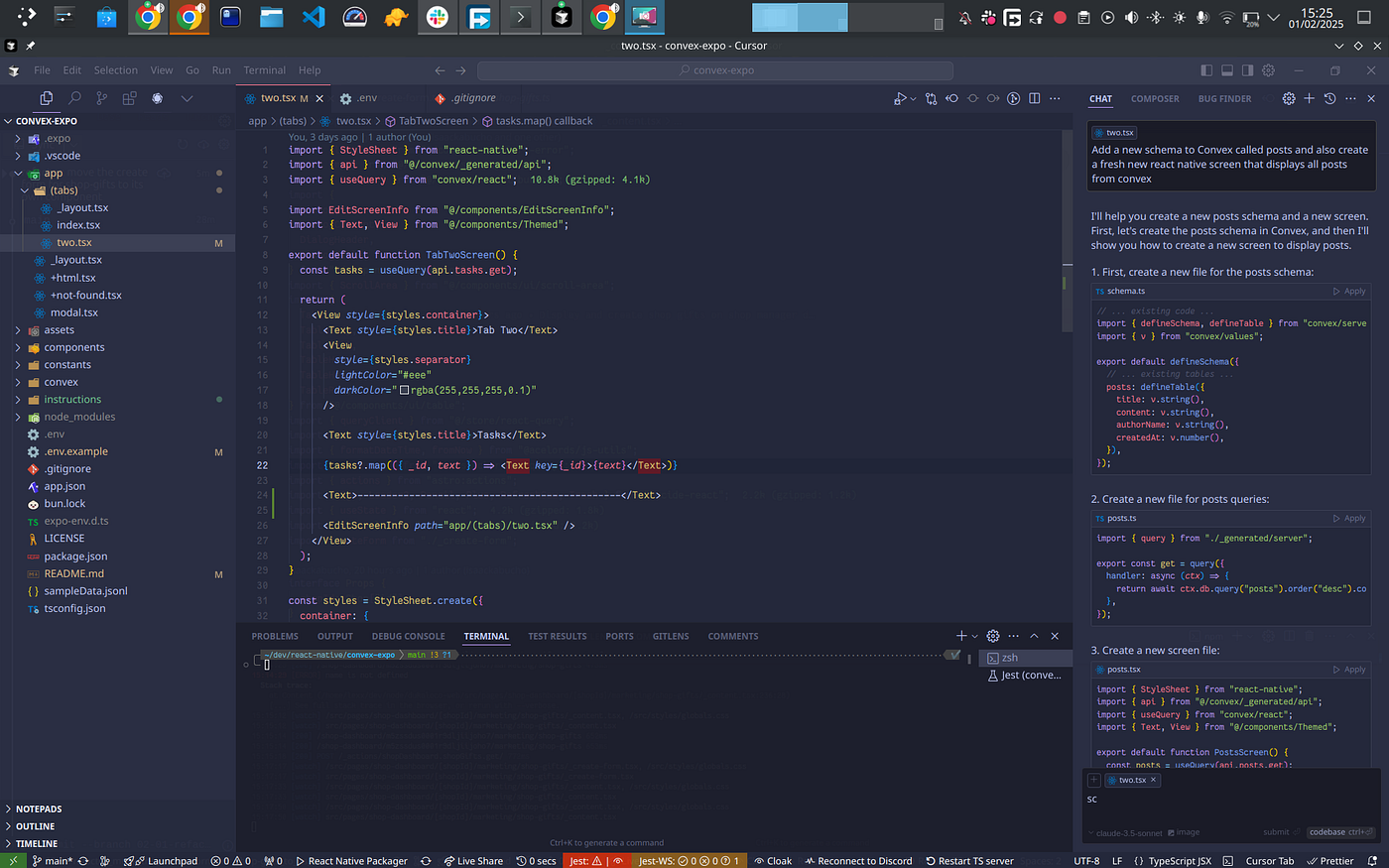
Task: Open the Search view in the sidebar
Action: click(74, 98)
